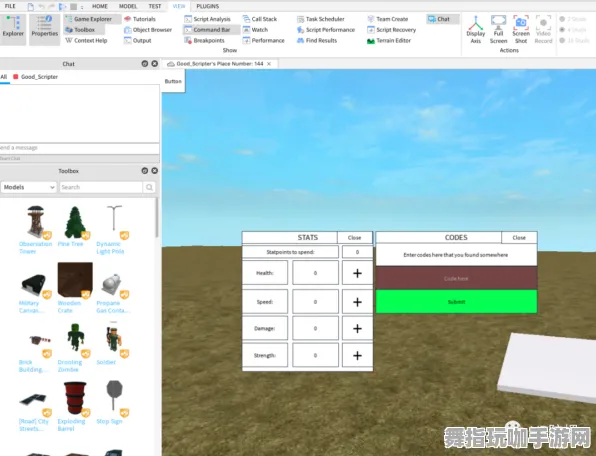596x456 pixels.
Task: Select the Exploding Barrel model
Action: tap(74, 407)
